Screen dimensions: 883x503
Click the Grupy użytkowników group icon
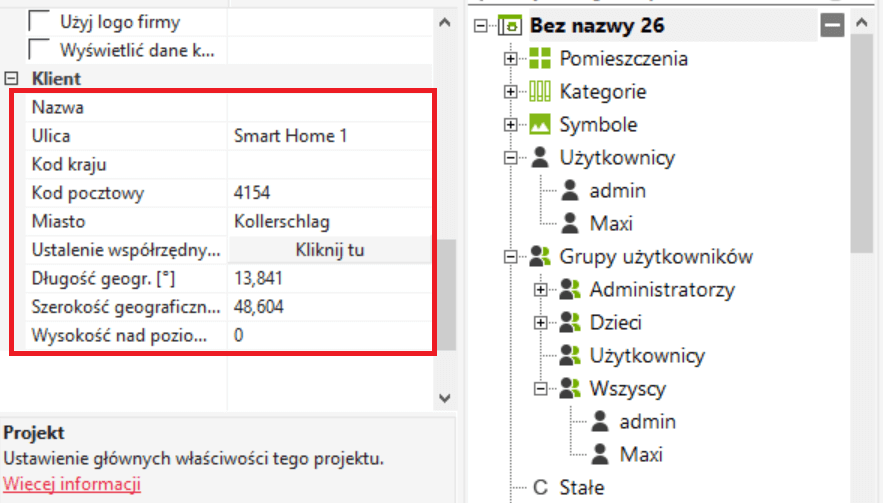click(540, 256)
